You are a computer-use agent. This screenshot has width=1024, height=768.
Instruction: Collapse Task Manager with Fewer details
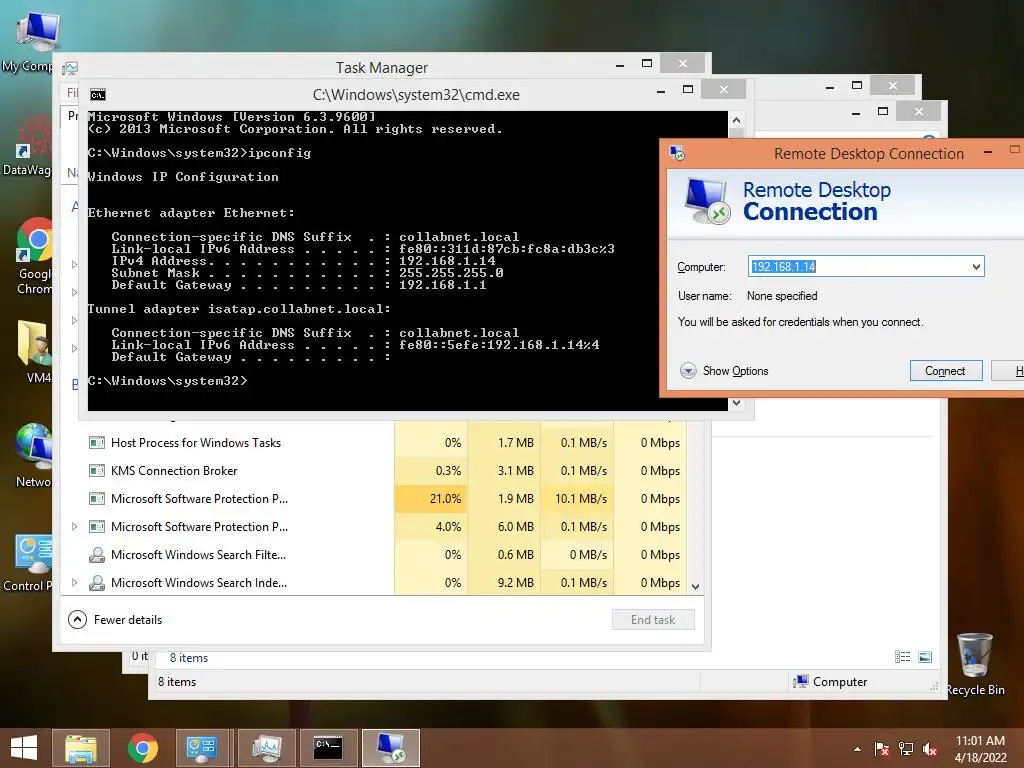(116, 620)
